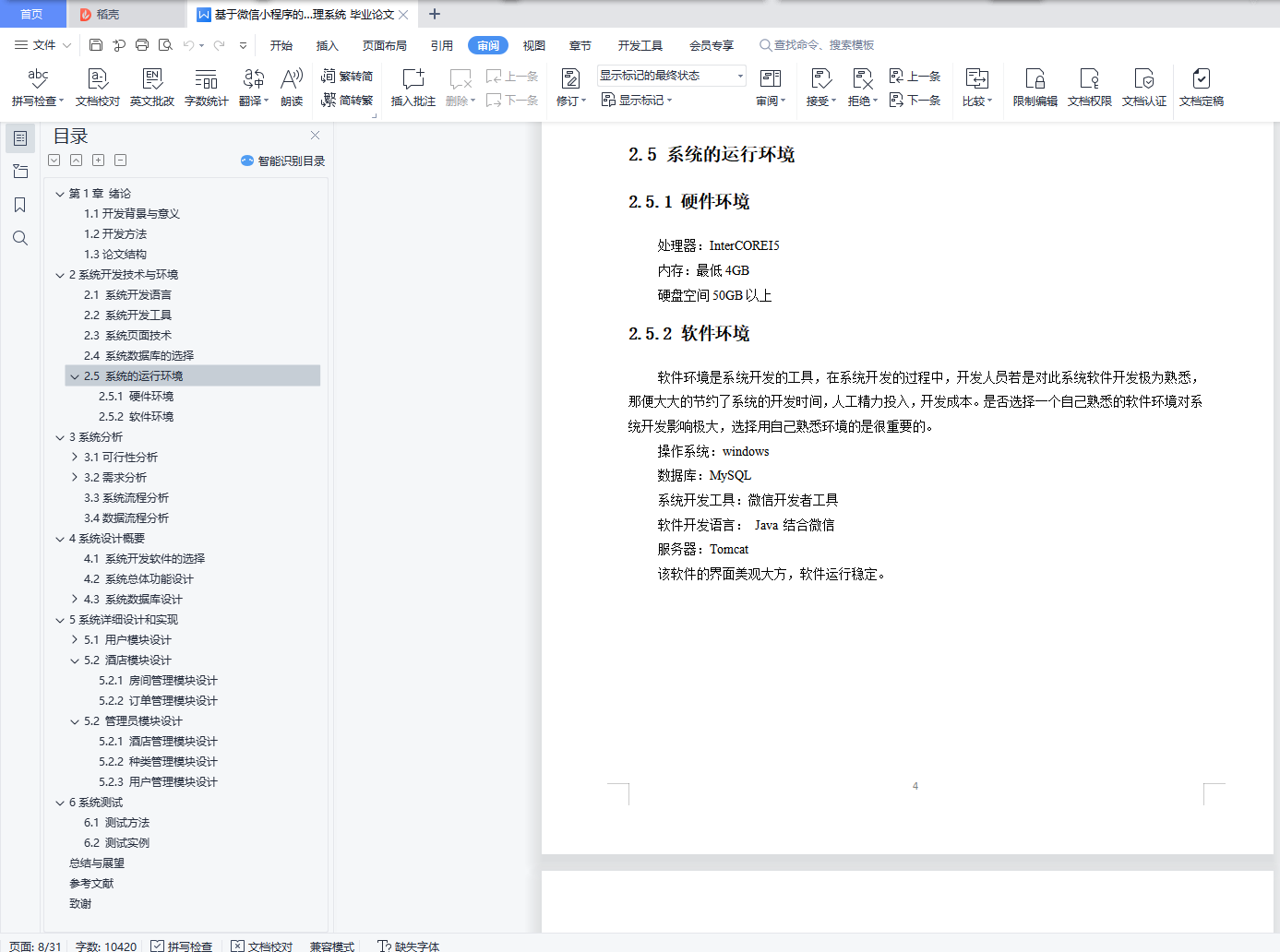Click 缺失字体 in status bar
This screenshot has height=952, width=1280.
click(x=409, y=946)
